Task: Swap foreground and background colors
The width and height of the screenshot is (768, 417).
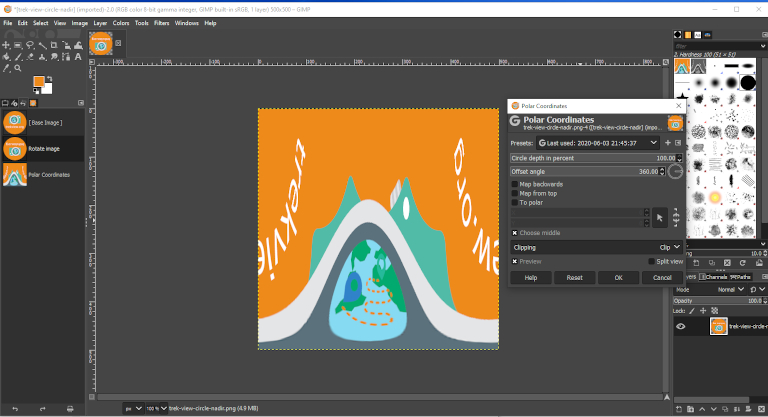Action: 49,78
